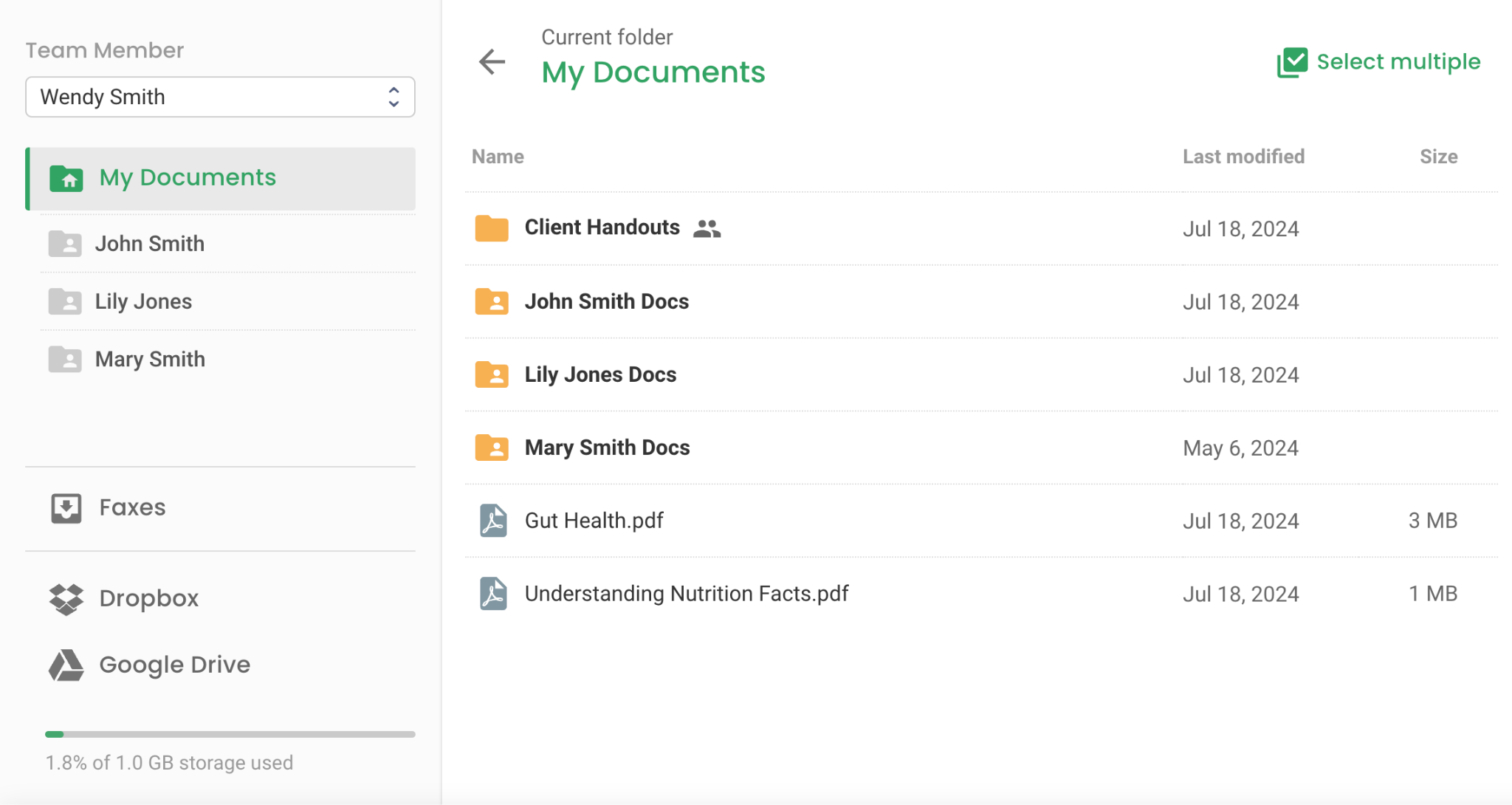The image size is (1512, 805).
Task: Click the My Documents home folder icon
Action: pyautogui.click(x=66, y=178)
